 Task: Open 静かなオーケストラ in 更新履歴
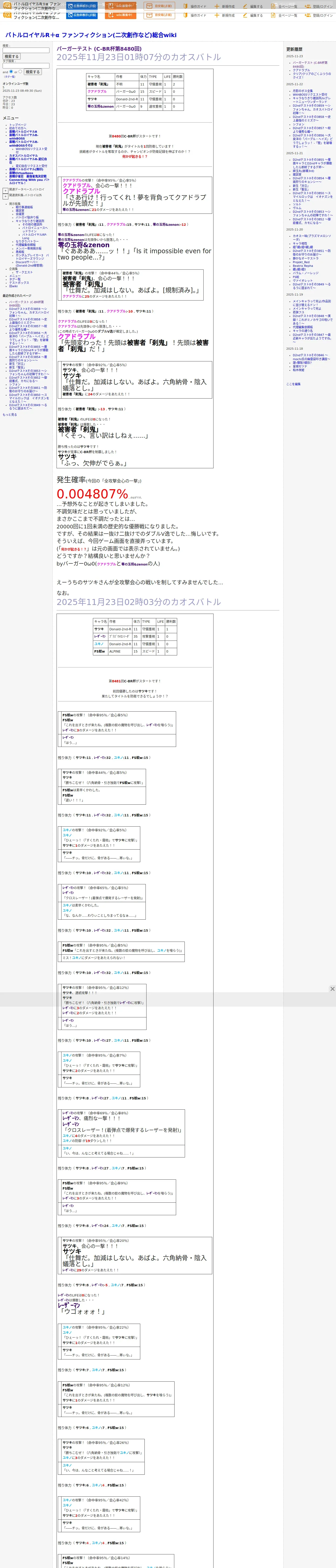305,258
